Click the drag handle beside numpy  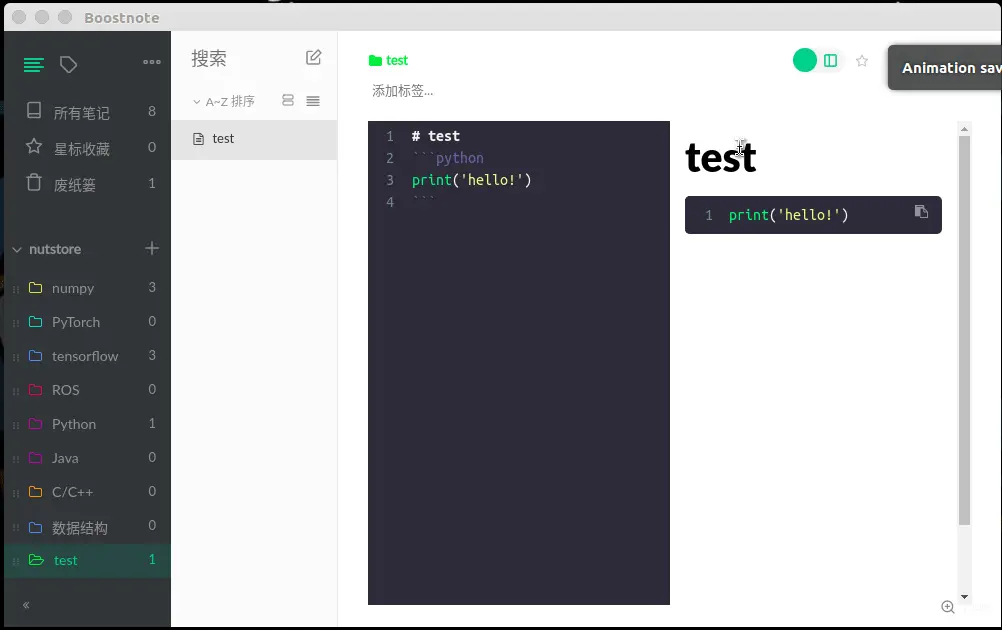point(16,289)
